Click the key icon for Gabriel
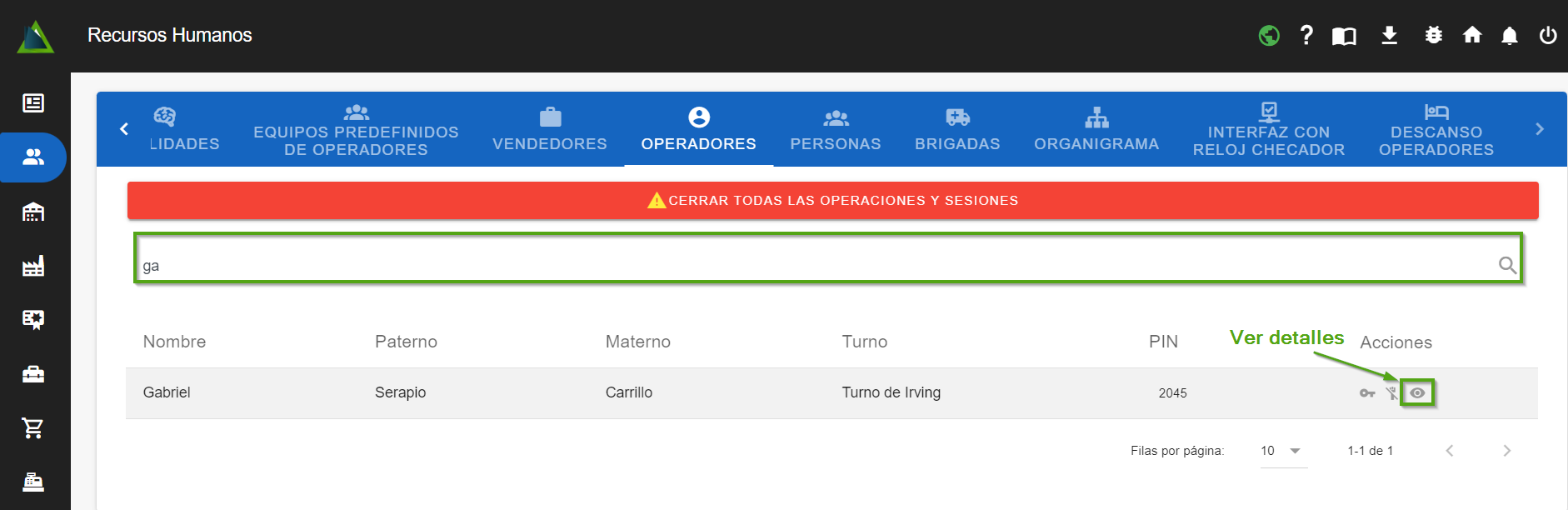The height and width of the screenshot is (510, 1568). click(x=1367, y=392)
